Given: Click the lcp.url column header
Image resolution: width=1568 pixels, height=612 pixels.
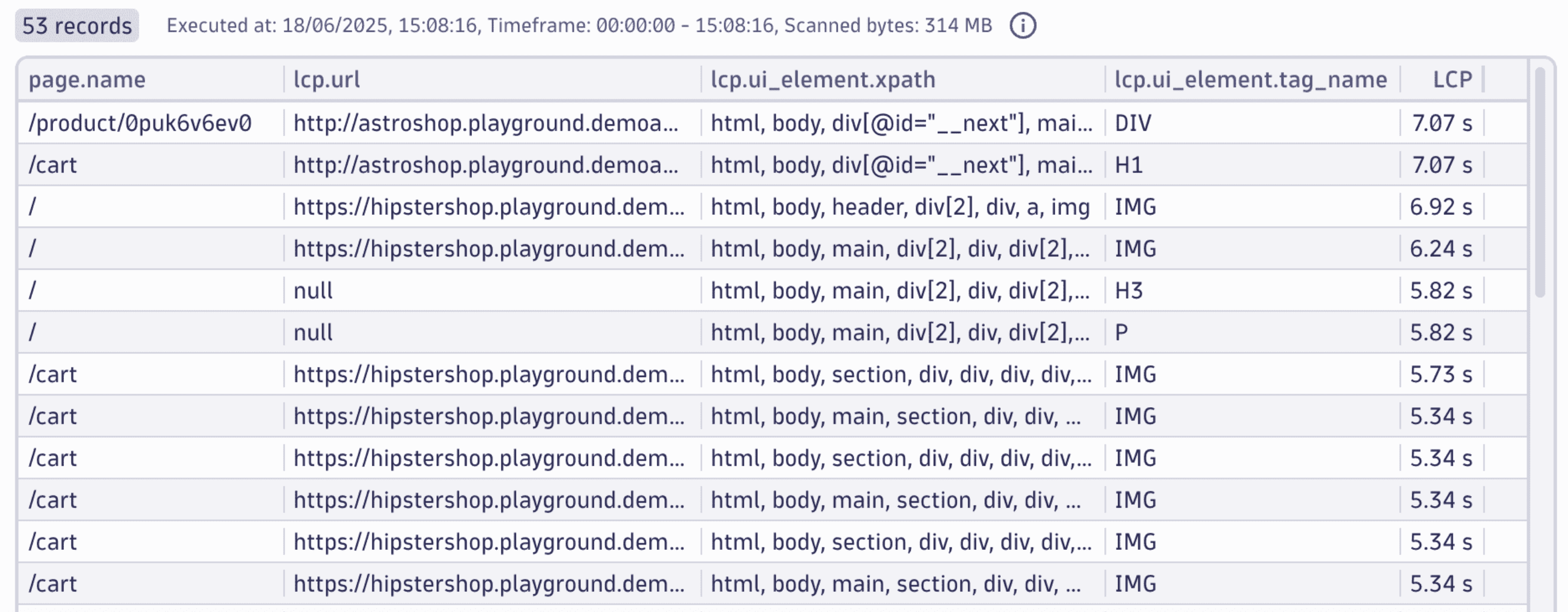Looking at the screenshot, I should 326,79.
